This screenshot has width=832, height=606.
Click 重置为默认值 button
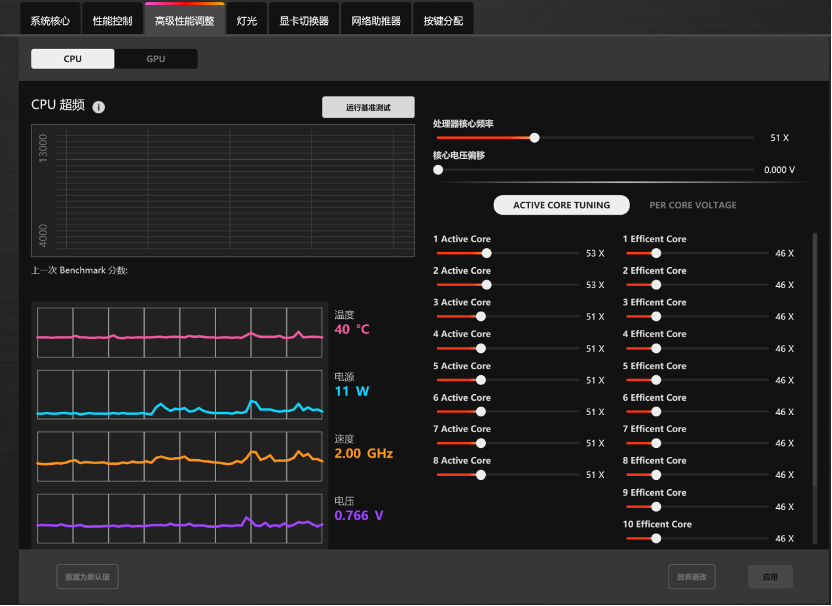tap(88, 577)
